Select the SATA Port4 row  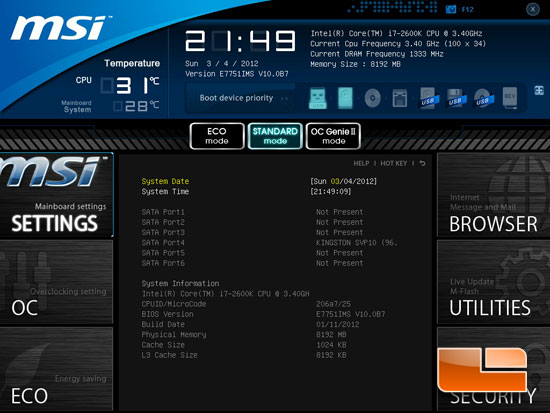click(269, 242)
